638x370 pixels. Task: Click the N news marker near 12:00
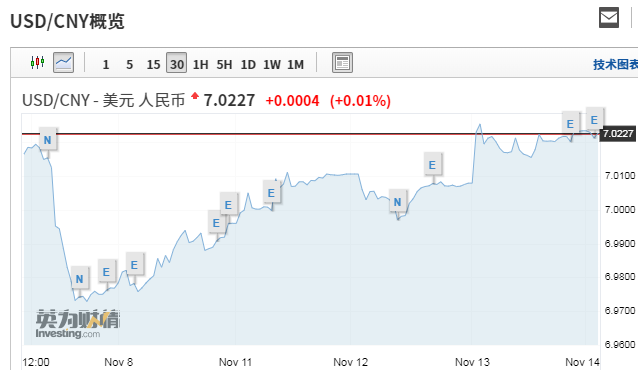[48, 140]
